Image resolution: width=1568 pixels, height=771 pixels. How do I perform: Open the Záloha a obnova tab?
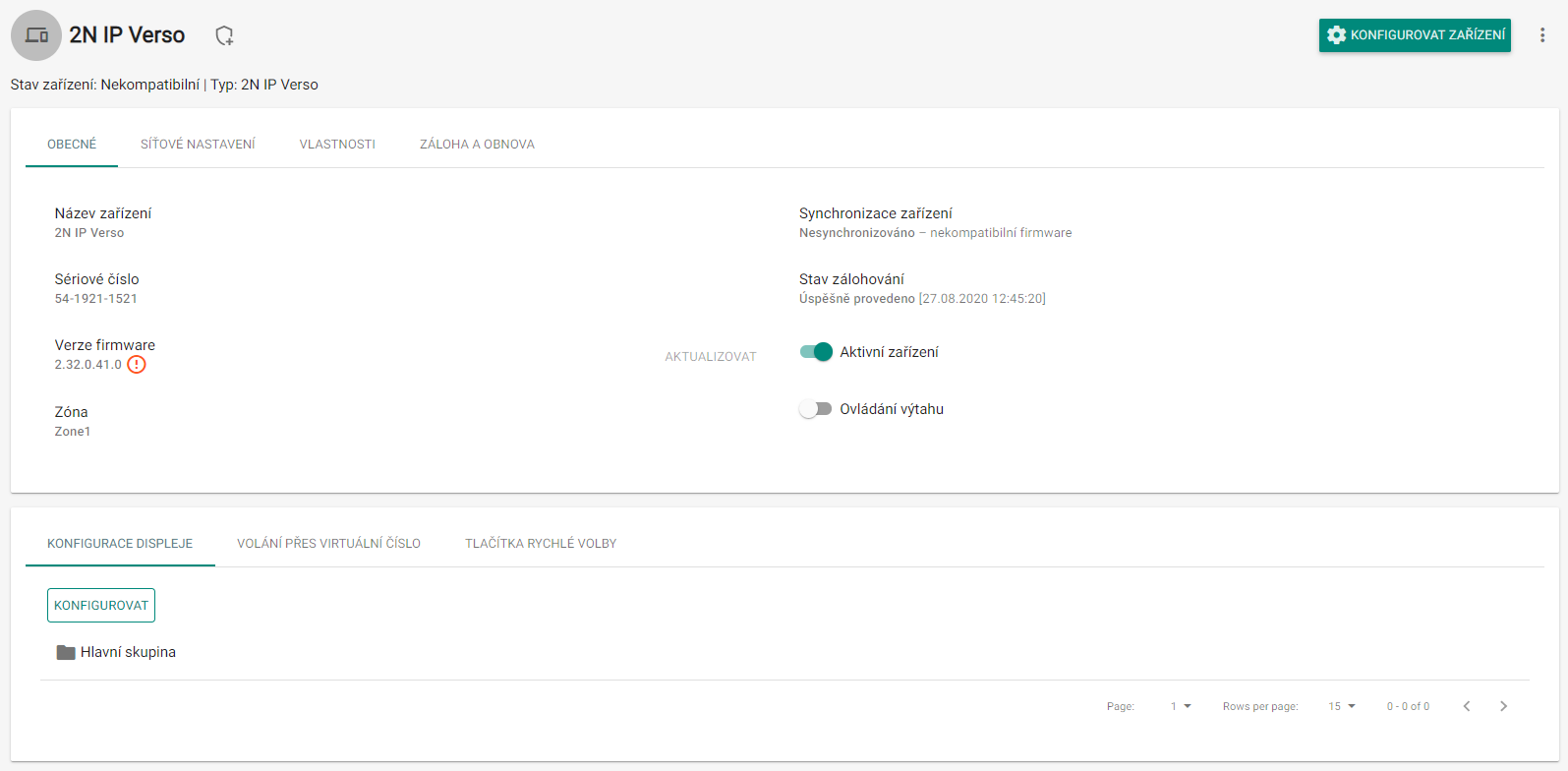477,145
